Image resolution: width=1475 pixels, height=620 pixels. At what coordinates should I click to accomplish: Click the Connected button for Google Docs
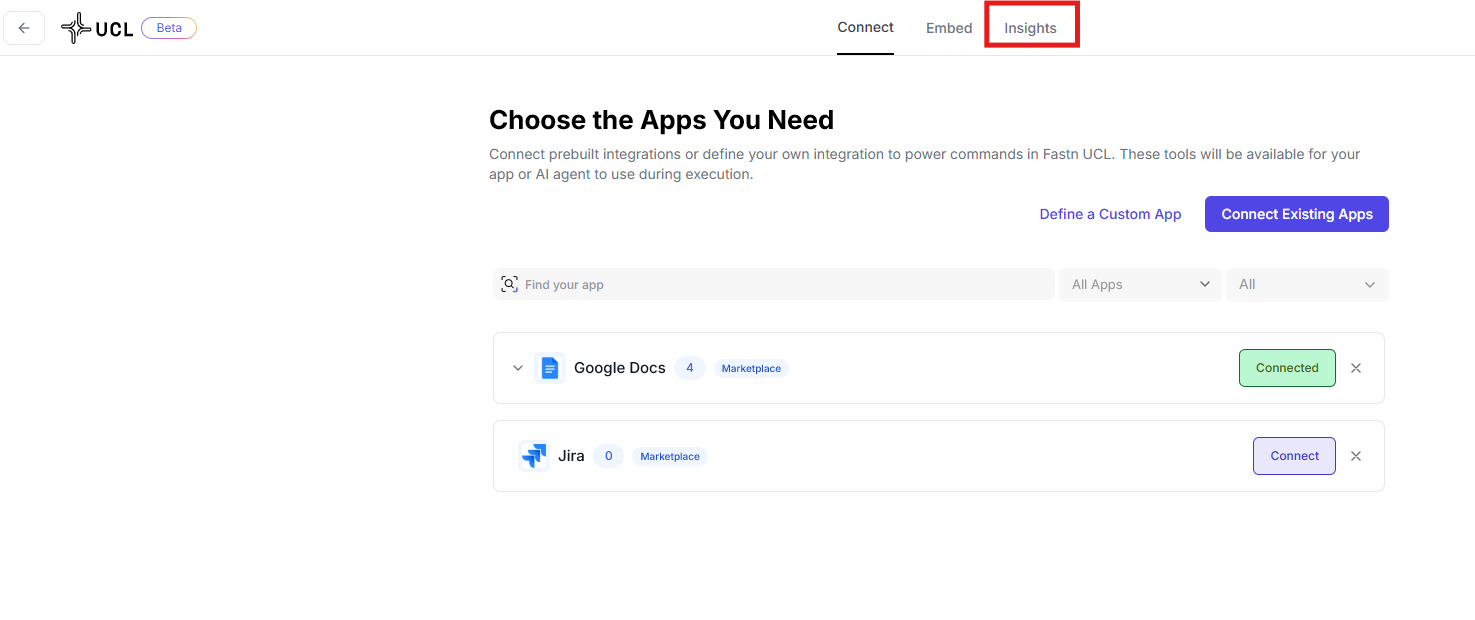click(1287, 368)
